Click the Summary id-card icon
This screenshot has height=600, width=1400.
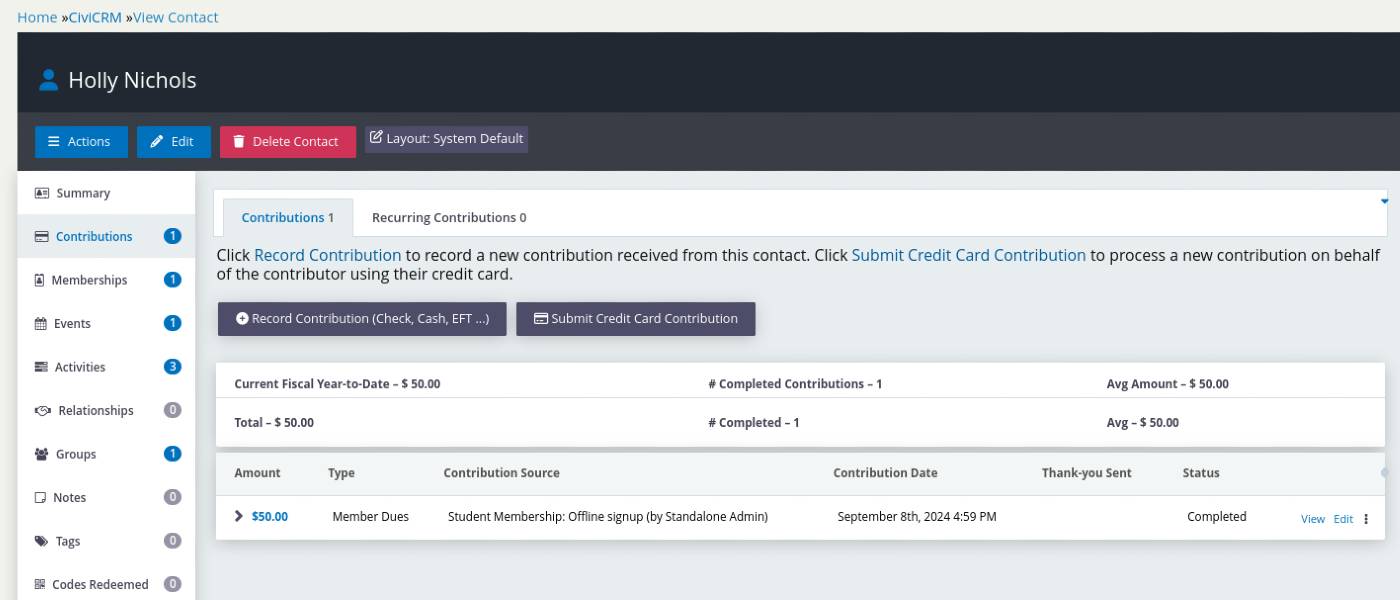(42, 193)
